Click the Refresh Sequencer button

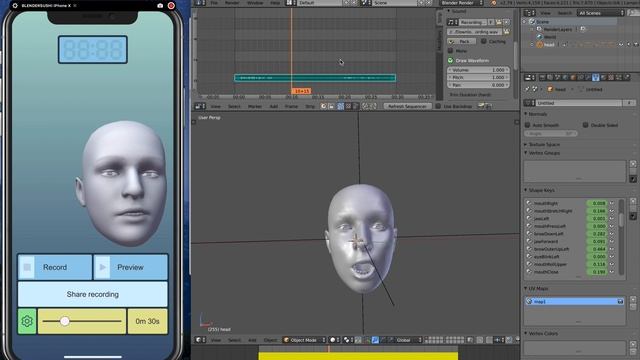tap(407, 106)
